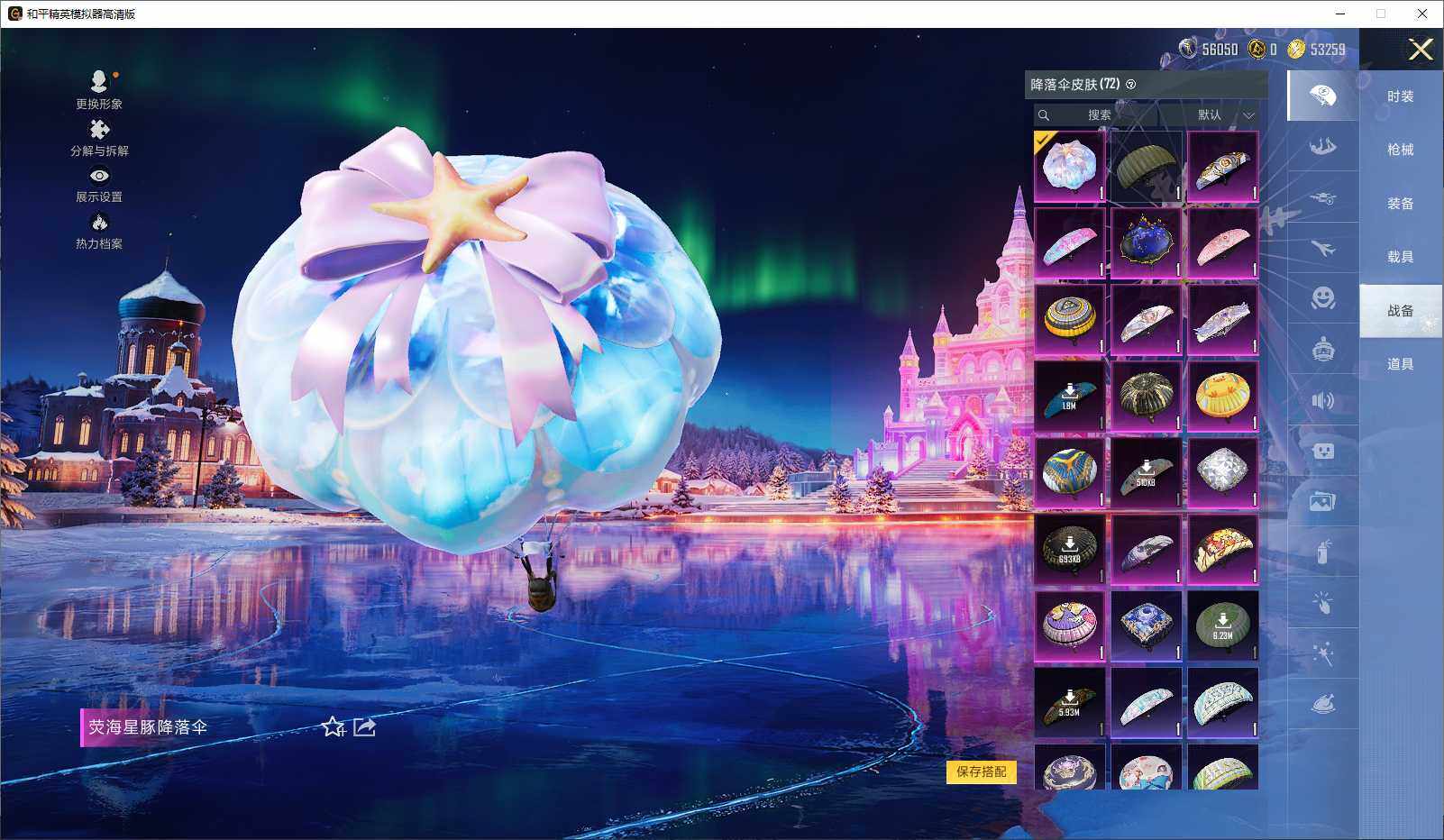
Task: Close the wardrobe with the X icon
Action: (1421, 50)
